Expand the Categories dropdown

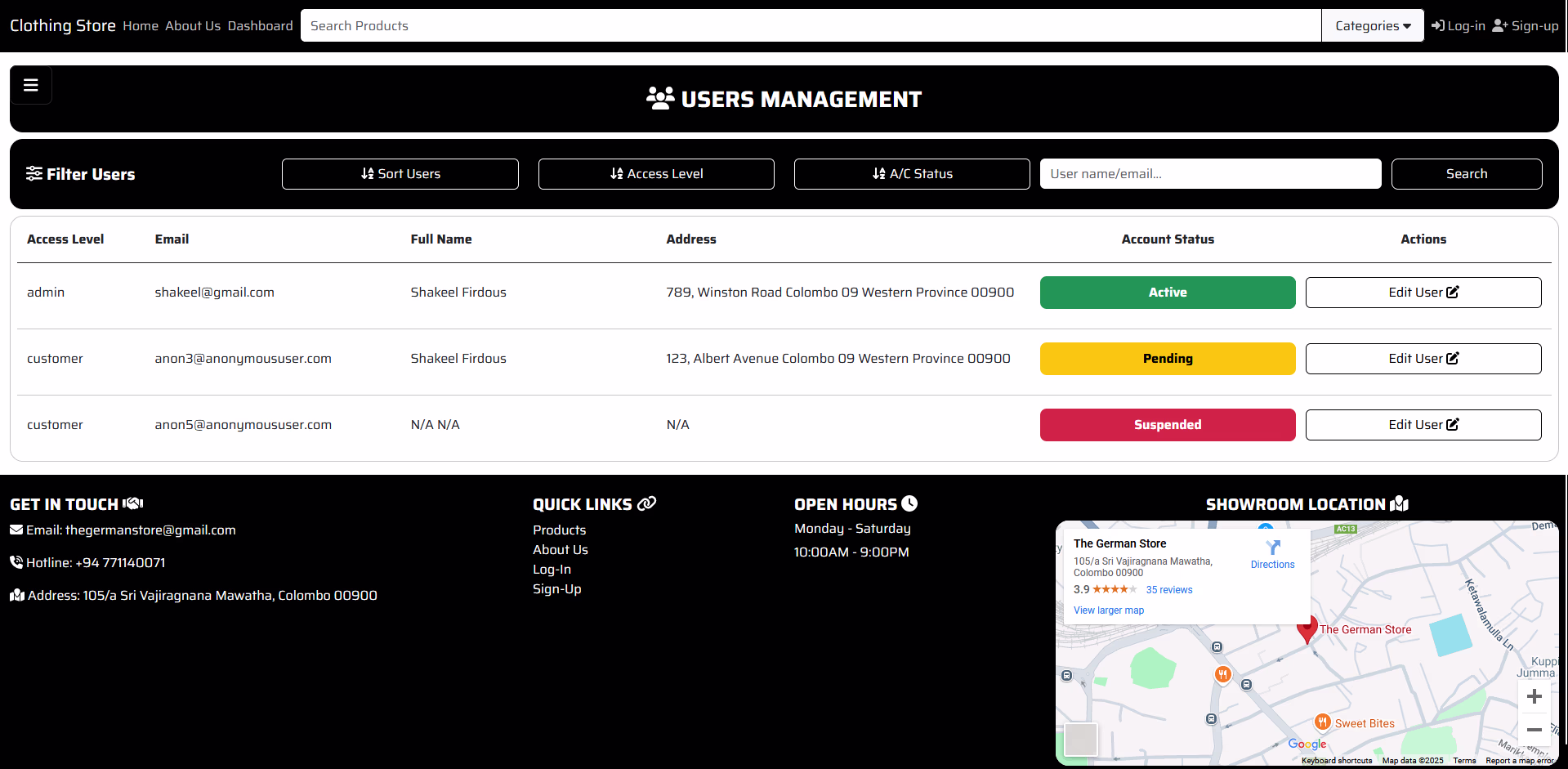[1373, 26]
